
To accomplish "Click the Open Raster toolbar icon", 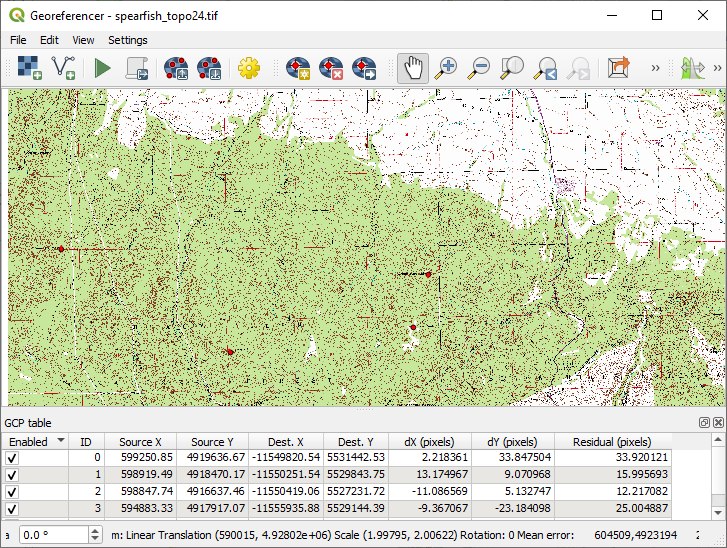I will pos(29,68).
